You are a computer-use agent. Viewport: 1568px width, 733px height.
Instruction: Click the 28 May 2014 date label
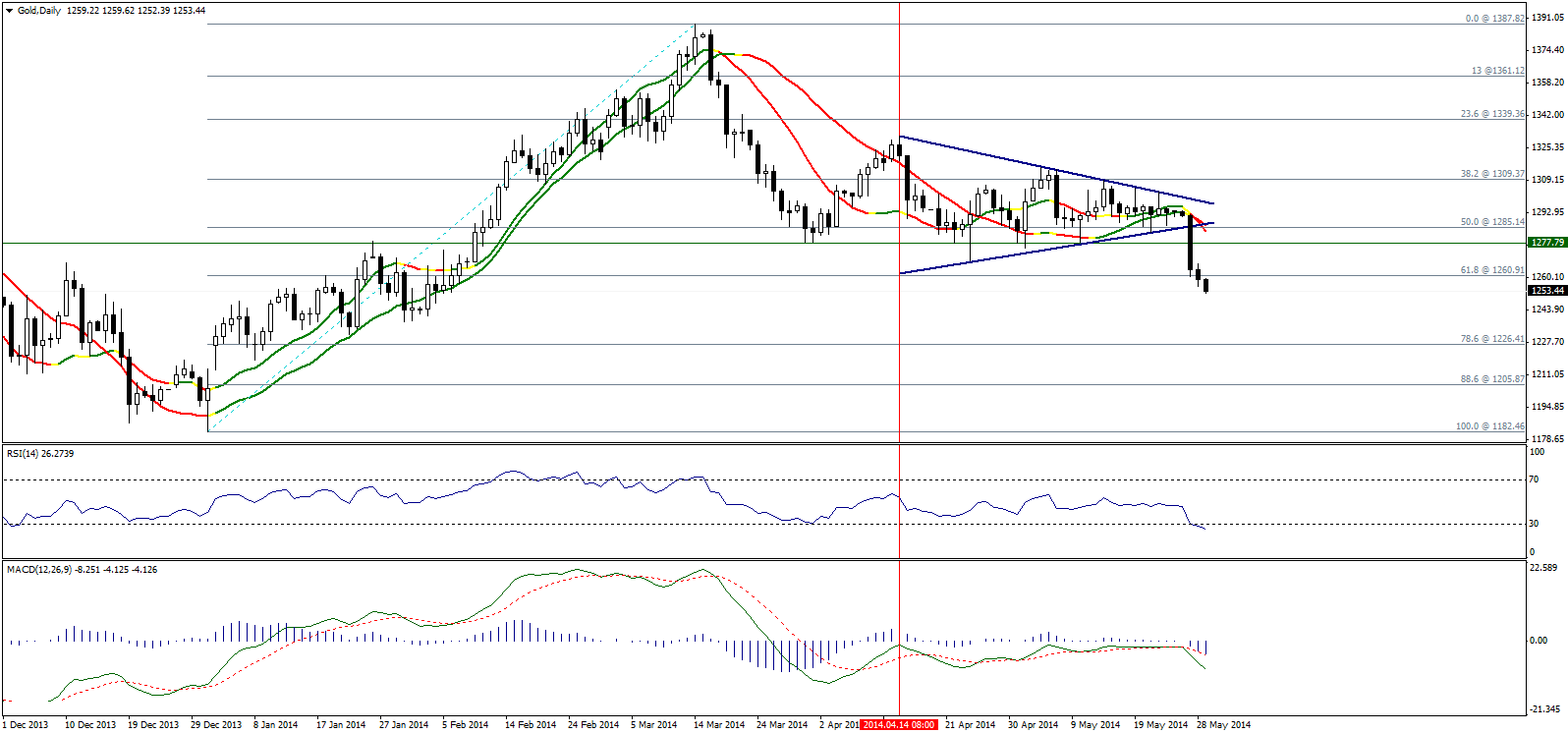1224,725
